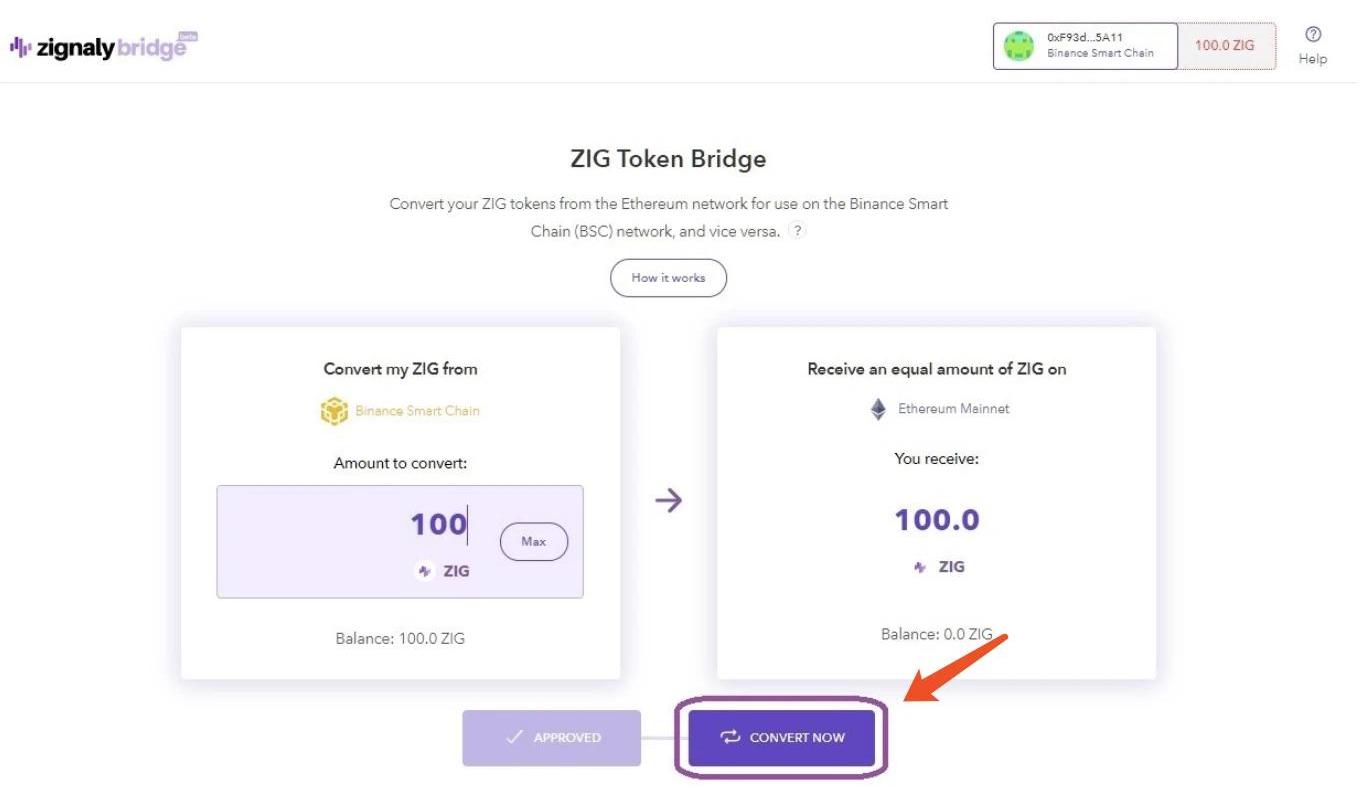Click the 100.0 ZIG balance badge

coord(1225,46)
